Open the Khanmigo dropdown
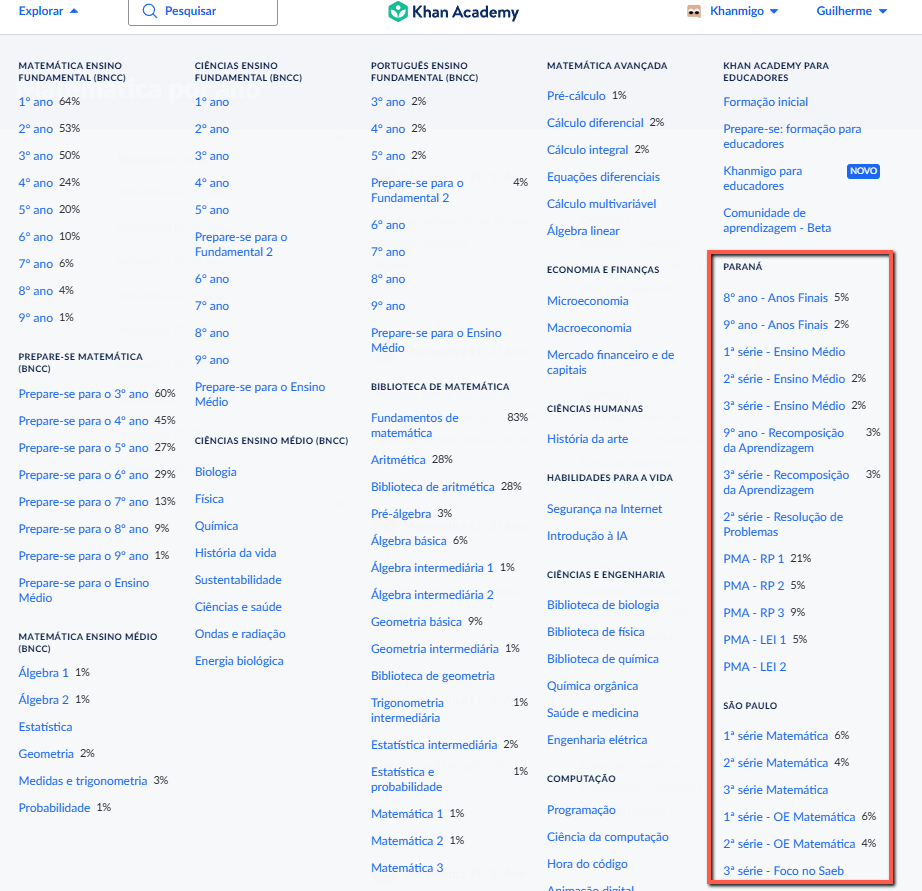This screenshot has width=922, height=891. (x=744, y=11)
